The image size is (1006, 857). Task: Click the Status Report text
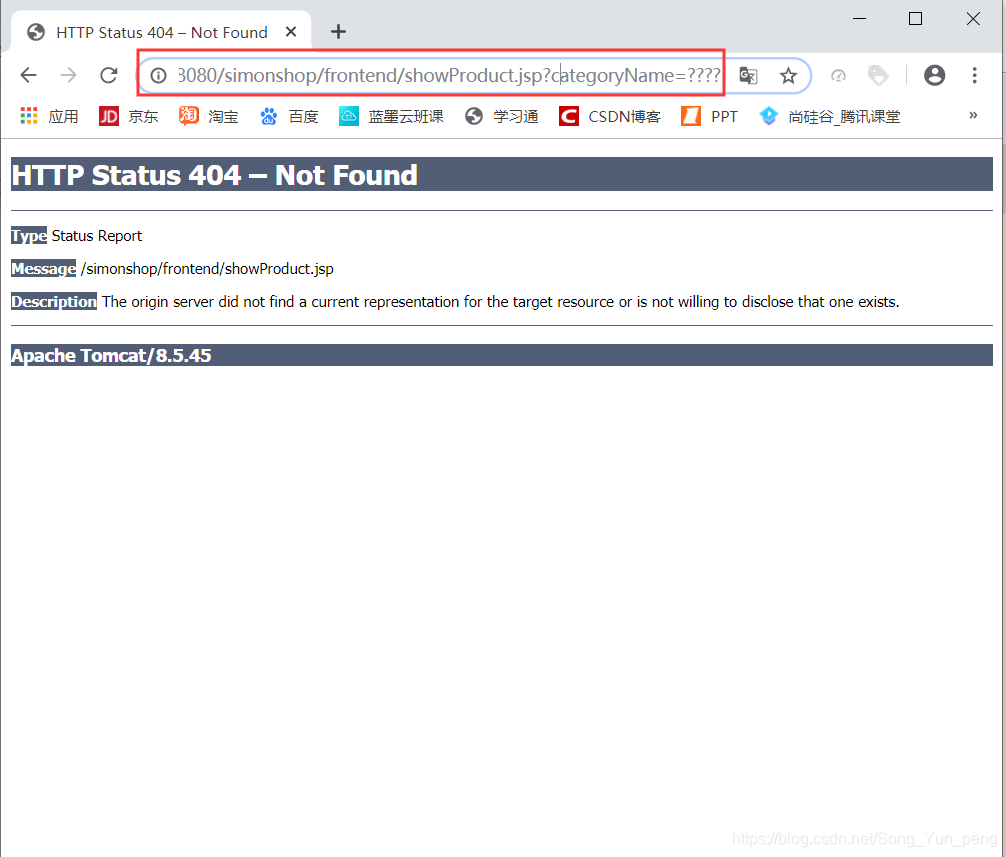(x=97, y=236)
